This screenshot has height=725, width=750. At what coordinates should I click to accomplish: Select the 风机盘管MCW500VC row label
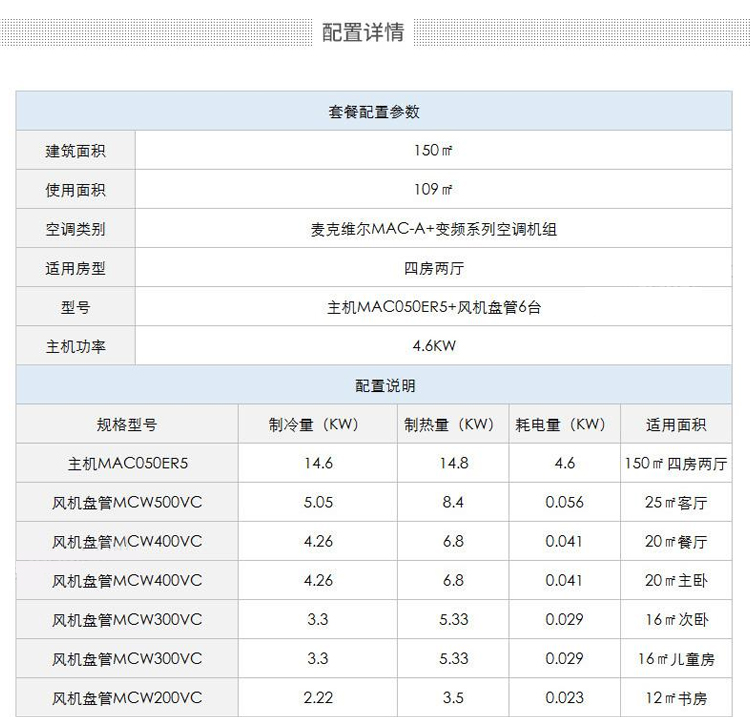coord(127,502)
